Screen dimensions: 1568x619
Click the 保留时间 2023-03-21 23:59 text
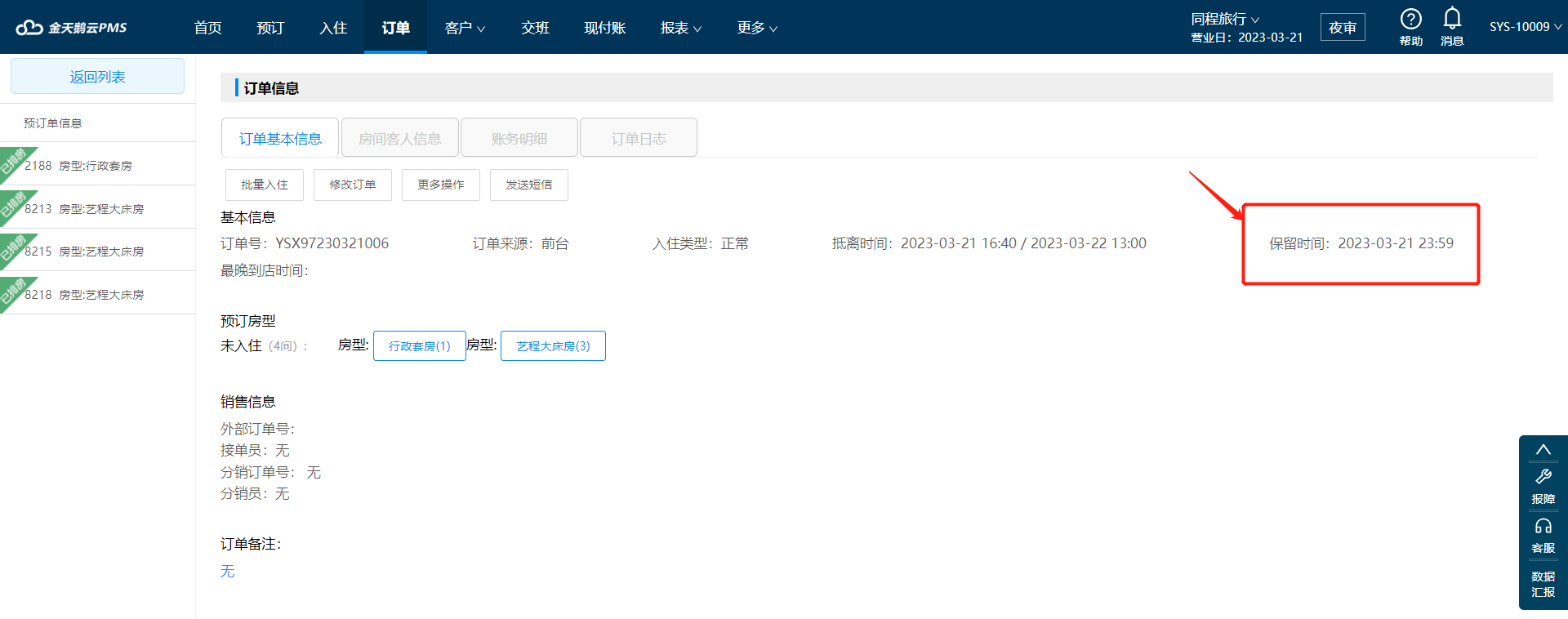1361,243
